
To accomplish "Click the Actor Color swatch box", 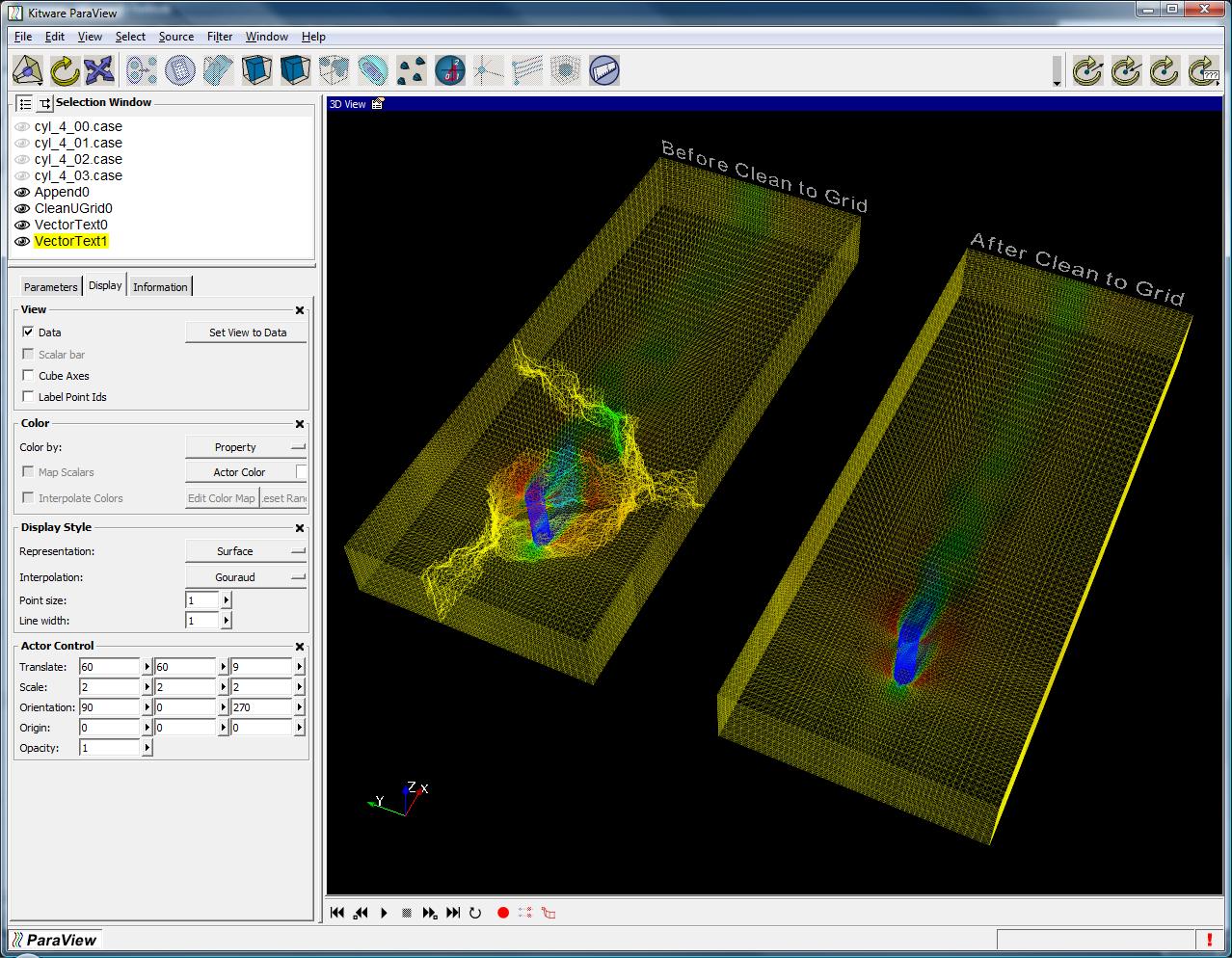I will coord(301,472).
